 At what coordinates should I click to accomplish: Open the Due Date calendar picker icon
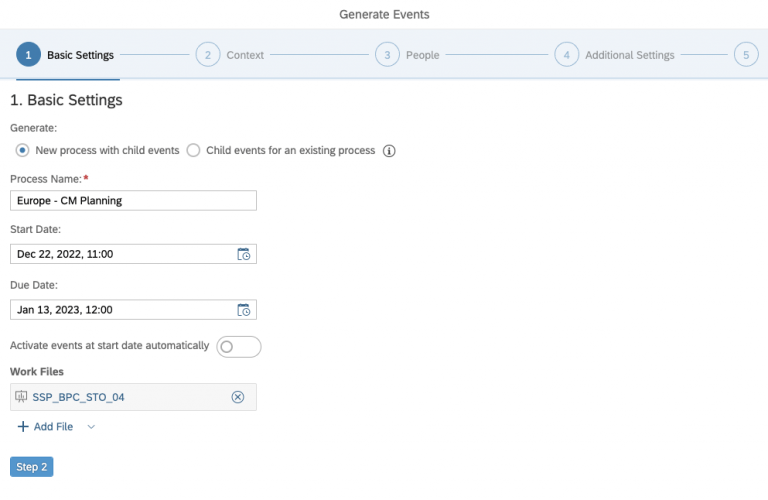click(x=243, y=310)
